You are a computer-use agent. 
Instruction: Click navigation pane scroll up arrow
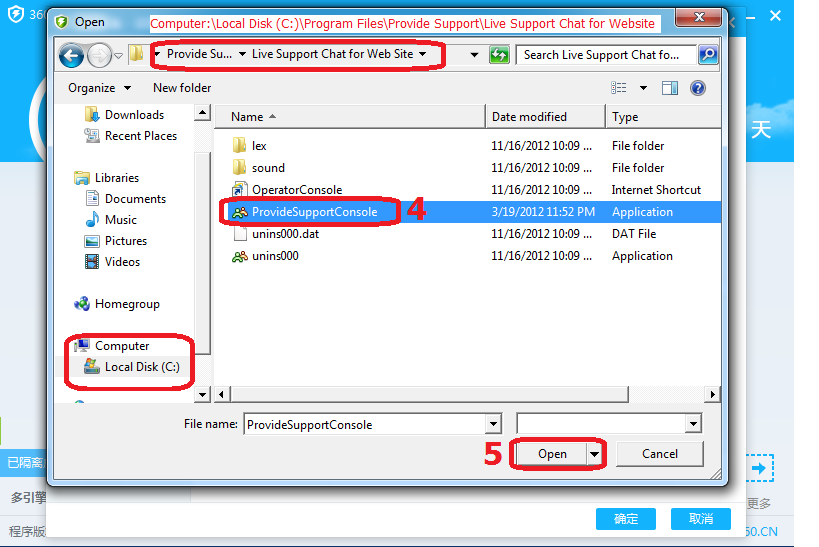coord(202,112)
